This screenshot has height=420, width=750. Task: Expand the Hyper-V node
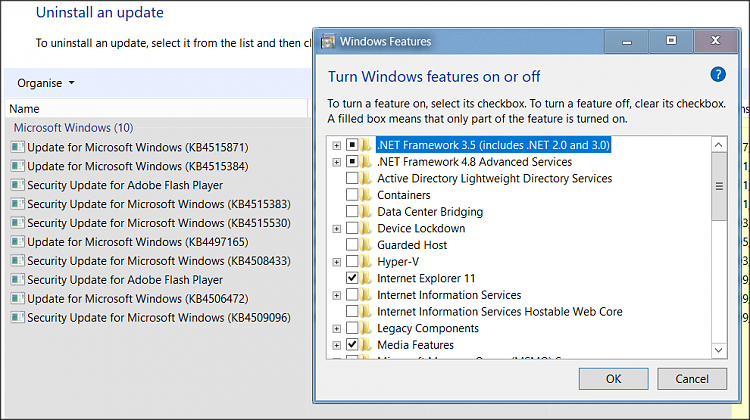coord(337,262)
